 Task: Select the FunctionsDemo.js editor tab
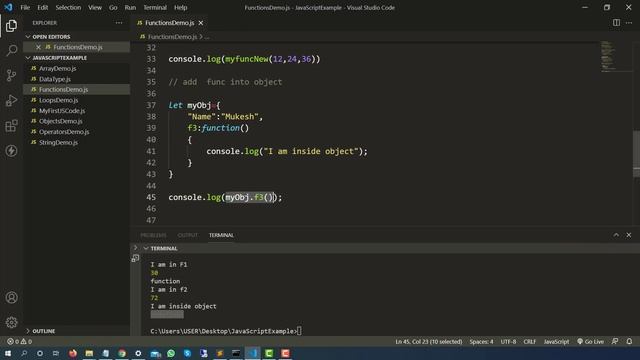pos(170,23)
